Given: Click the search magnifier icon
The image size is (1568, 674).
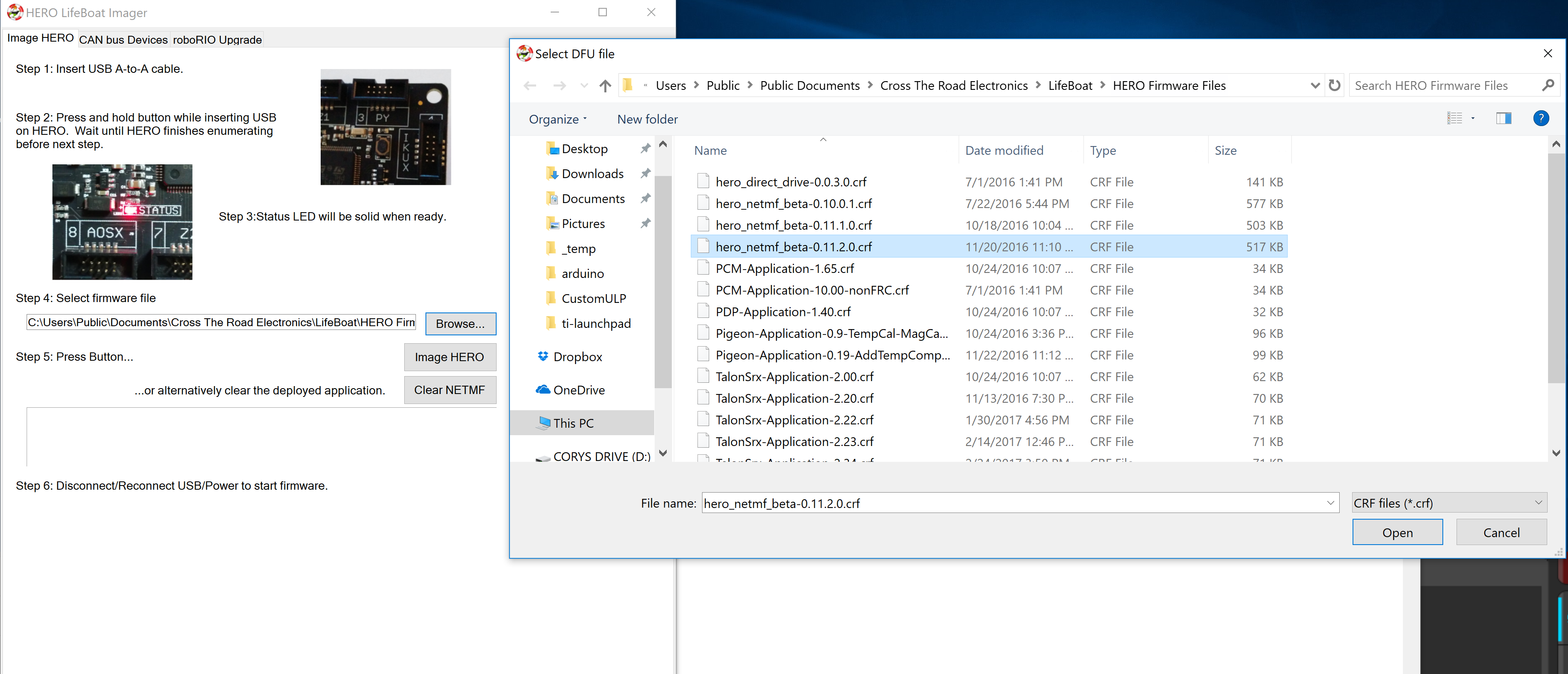Looking at the screenshot, I should click(1548, 86).
